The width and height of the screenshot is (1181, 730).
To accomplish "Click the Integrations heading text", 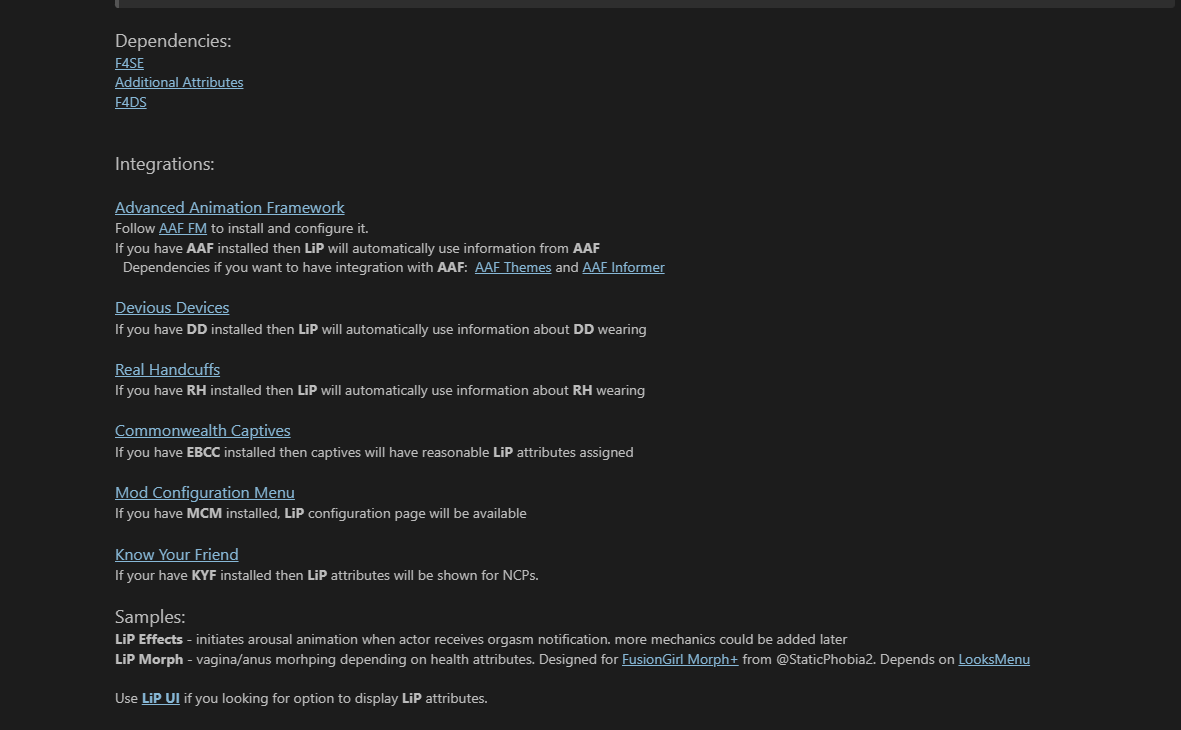I will (164, 164).
